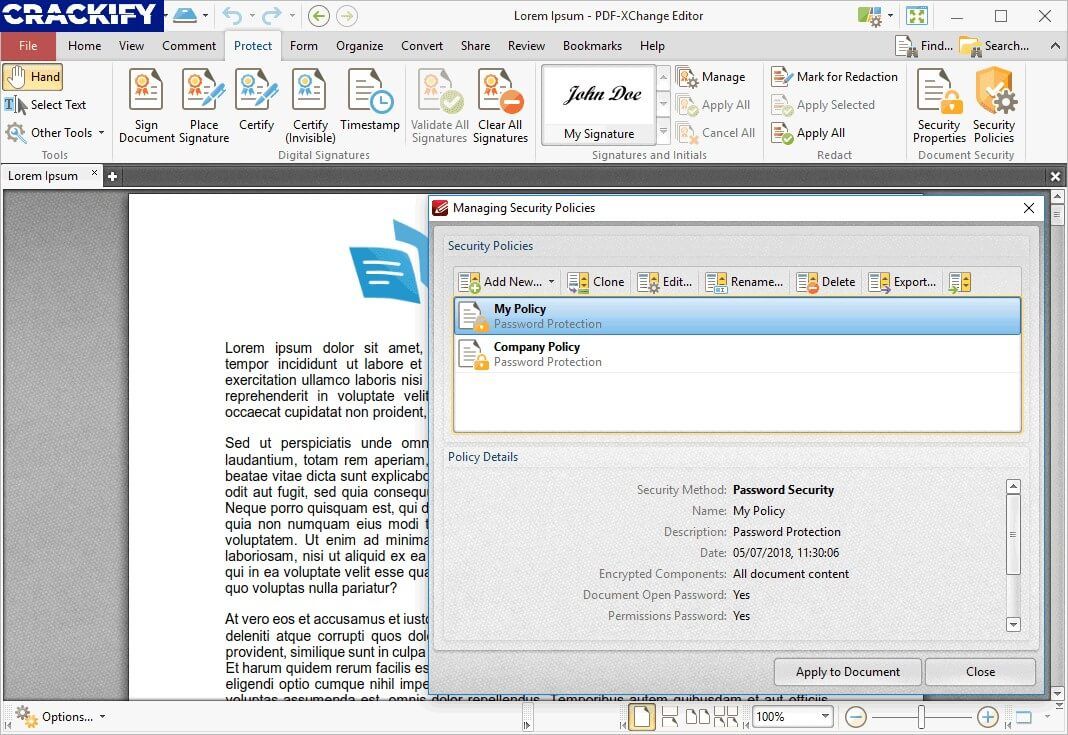Open the Convert tab
Image resolution: width=1068 pixels, height=735 pixels.
pyautogui.click(x=422, y=46)
